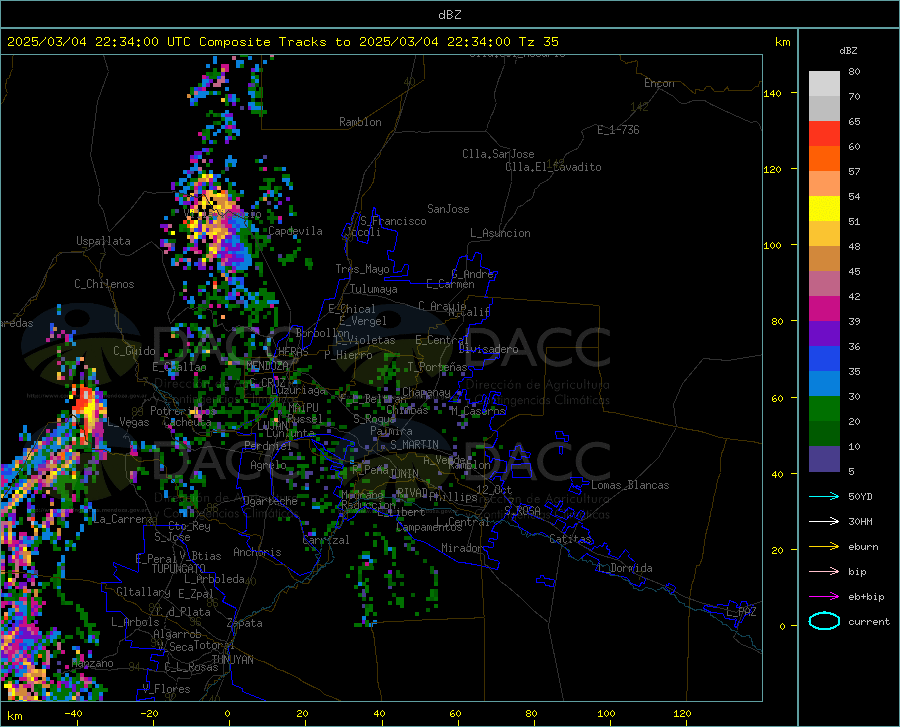Click the 'Divisadero' label on map
The height and width of the screenshot is (727, 900).
coord(488,349)
